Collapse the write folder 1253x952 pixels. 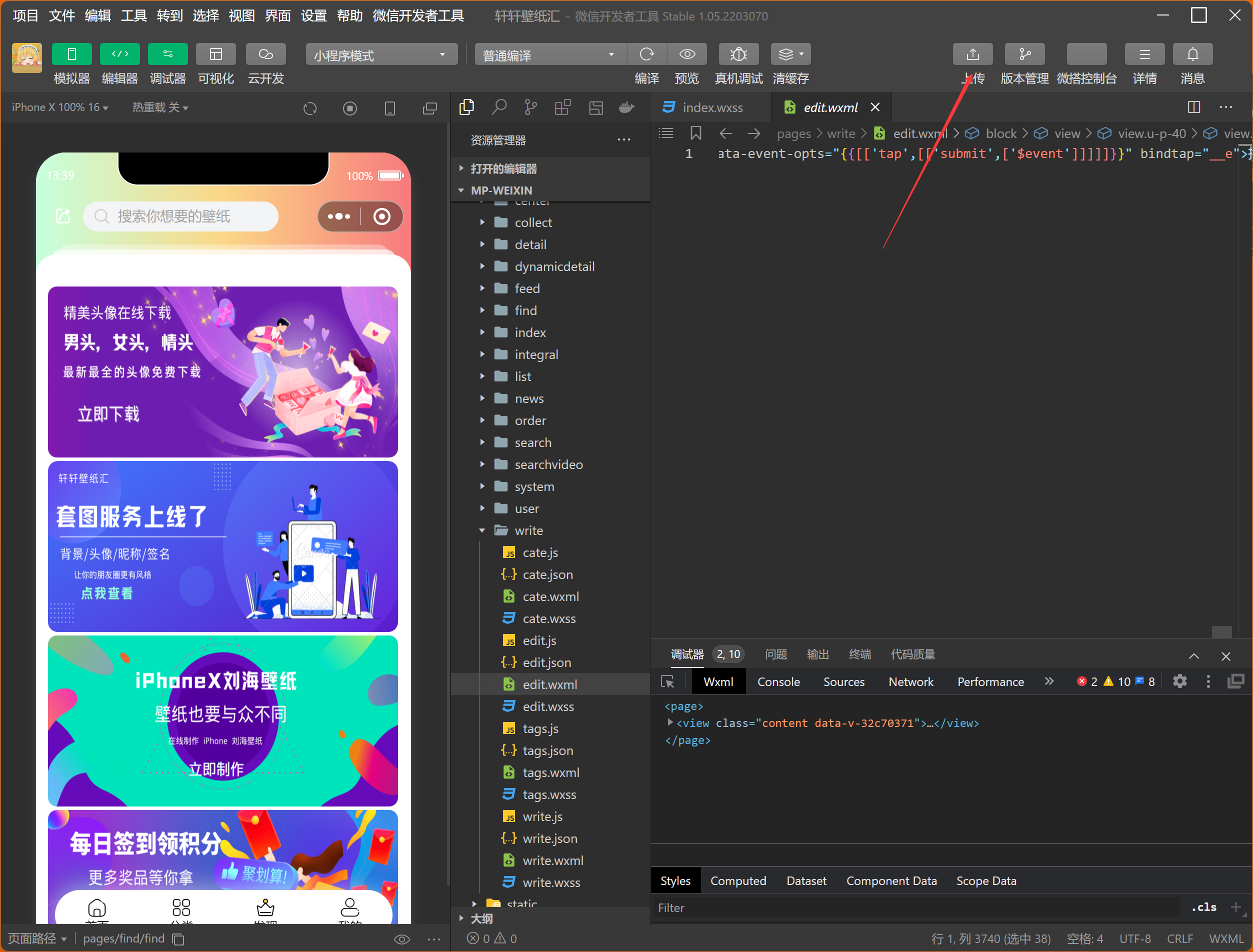[551, 530]
